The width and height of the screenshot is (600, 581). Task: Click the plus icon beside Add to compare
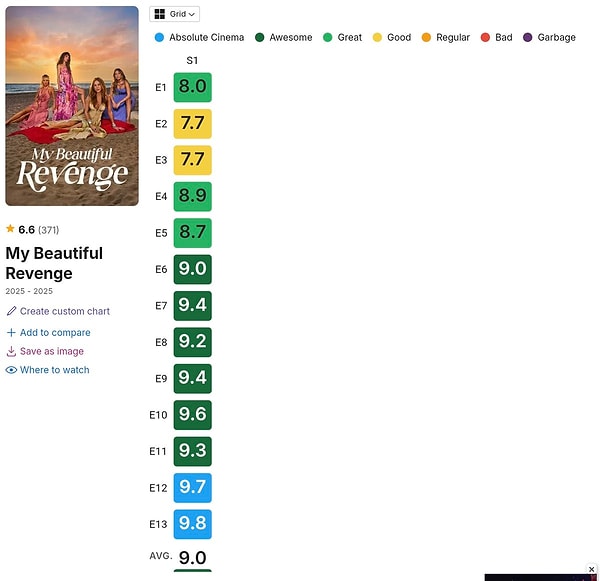pos(11,332)
